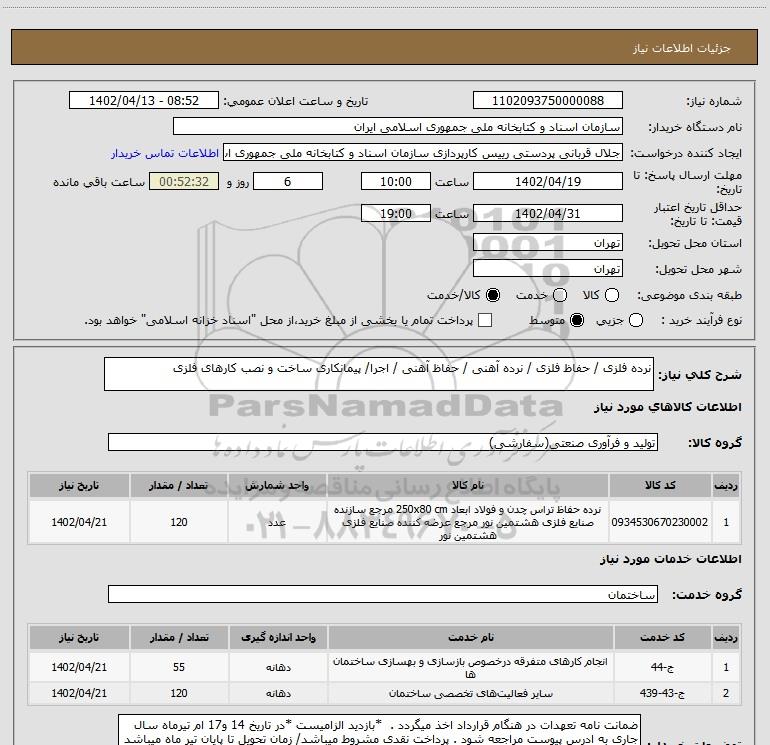Image resolution: width=770 pixels, height=745 pixels.
Task: Click the کد کالا column header
Action: tap(660, 485)
